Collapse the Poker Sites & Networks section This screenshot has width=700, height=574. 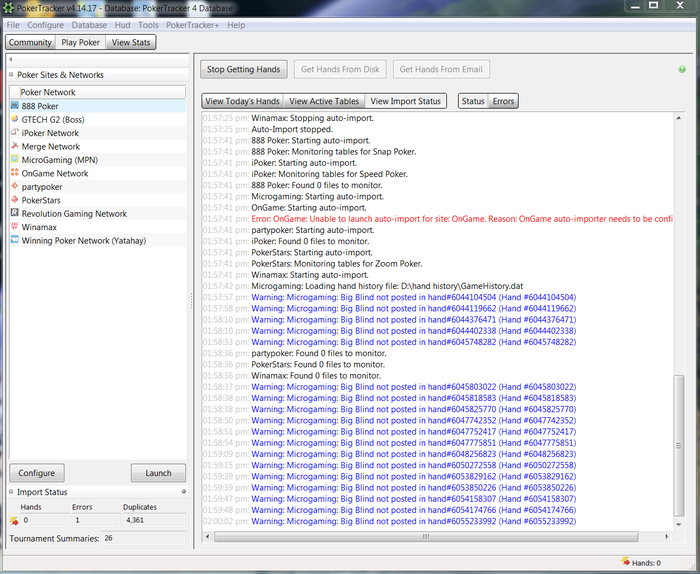[x=11, y=75]
